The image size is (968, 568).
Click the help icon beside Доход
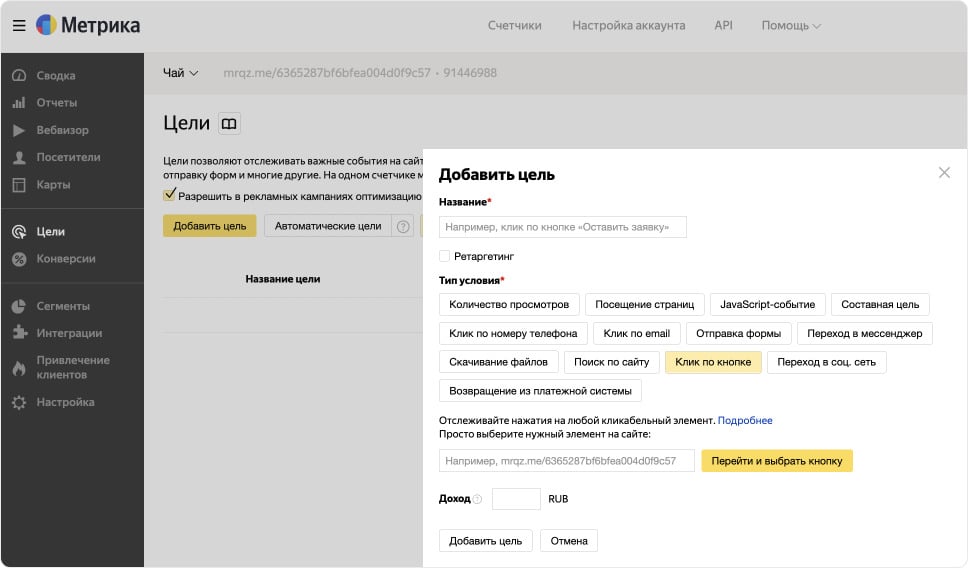click(477, 499)
